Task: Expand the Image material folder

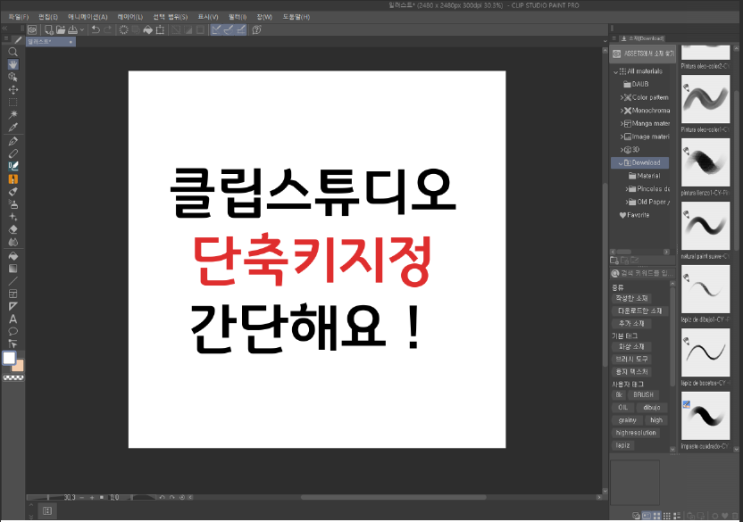Action: [x=622, y=137]
